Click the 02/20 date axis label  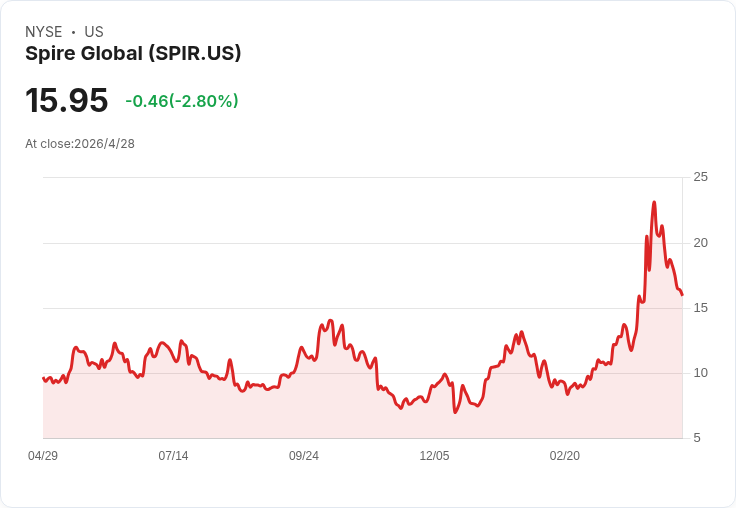[x=565, y=455]
